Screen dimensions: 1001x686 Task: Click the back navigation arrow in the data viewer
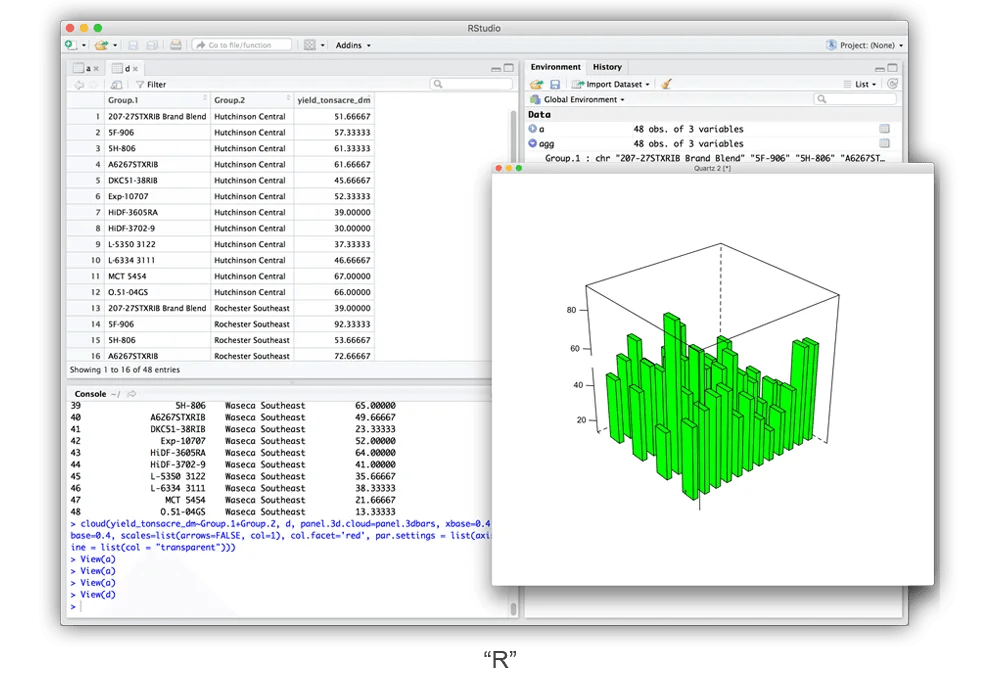point(80,84)
